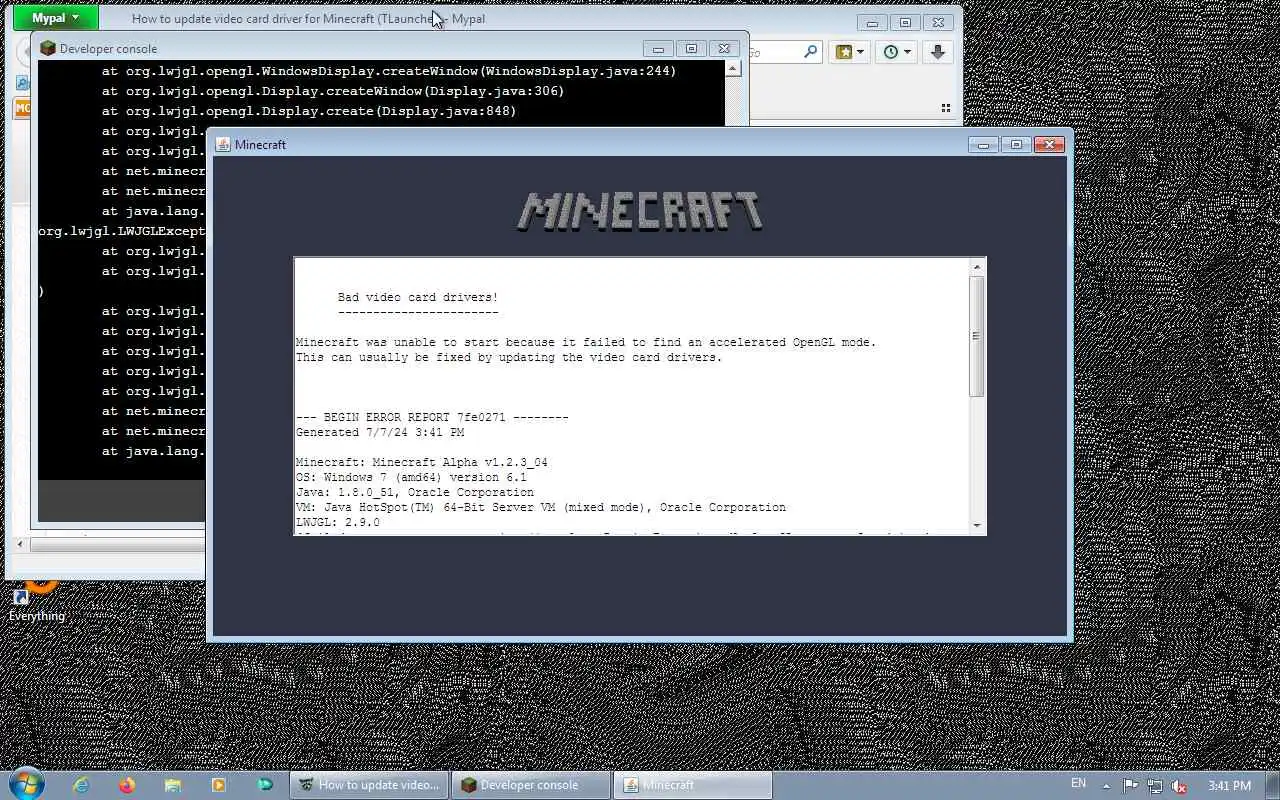This screenshot has height=800, width=1280.
Task: Open the Mypal application menu button
Action: click(56, 18)
